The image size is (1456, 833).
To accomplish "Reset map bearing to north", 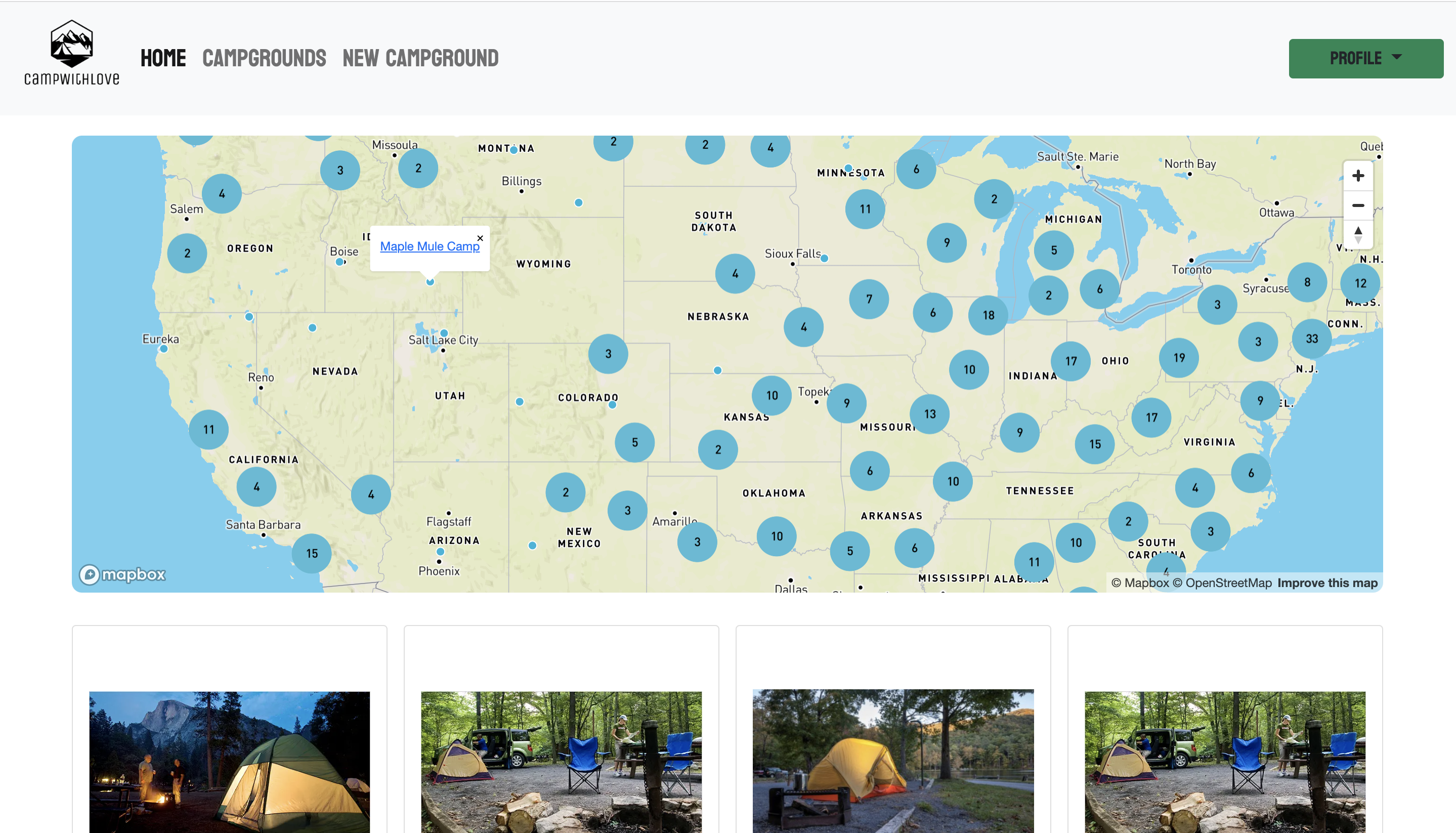I will click(1358, 235).
